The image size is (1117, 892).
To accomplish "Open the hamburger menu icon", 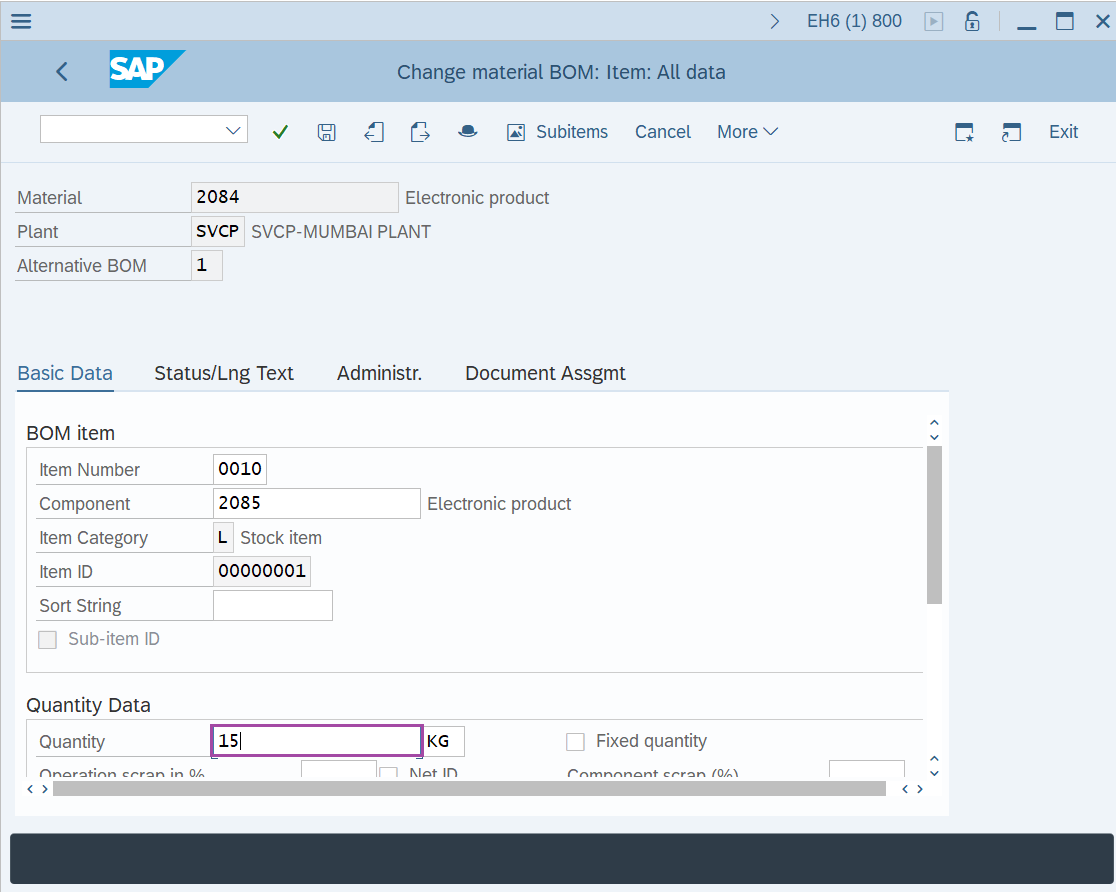I will (x=20, y=21).
